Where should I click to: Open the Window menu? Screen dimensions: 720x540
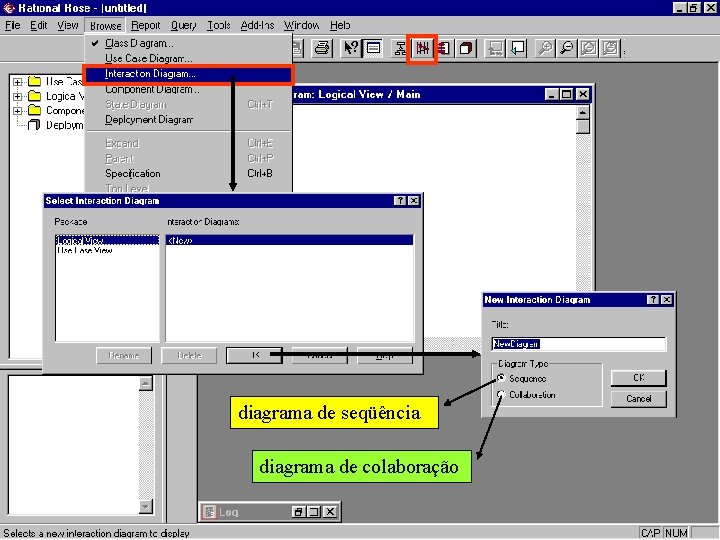pos(301,25)
